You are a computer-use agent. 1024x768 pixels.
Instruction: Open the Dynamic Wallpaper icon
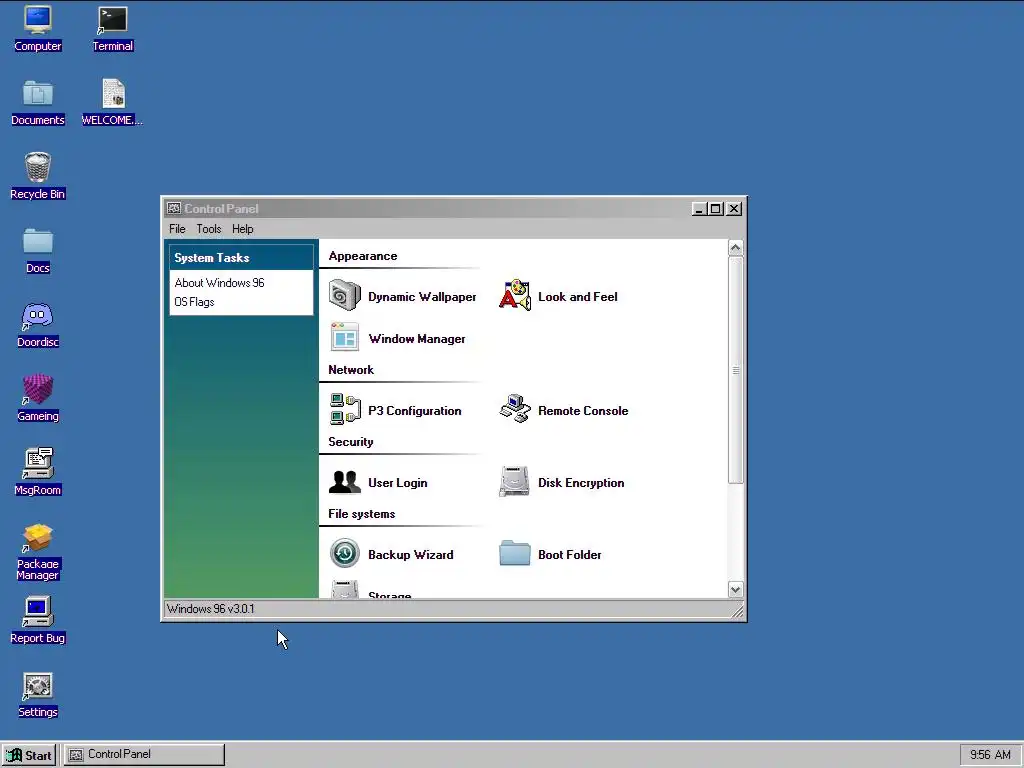(x=344, y=296)
